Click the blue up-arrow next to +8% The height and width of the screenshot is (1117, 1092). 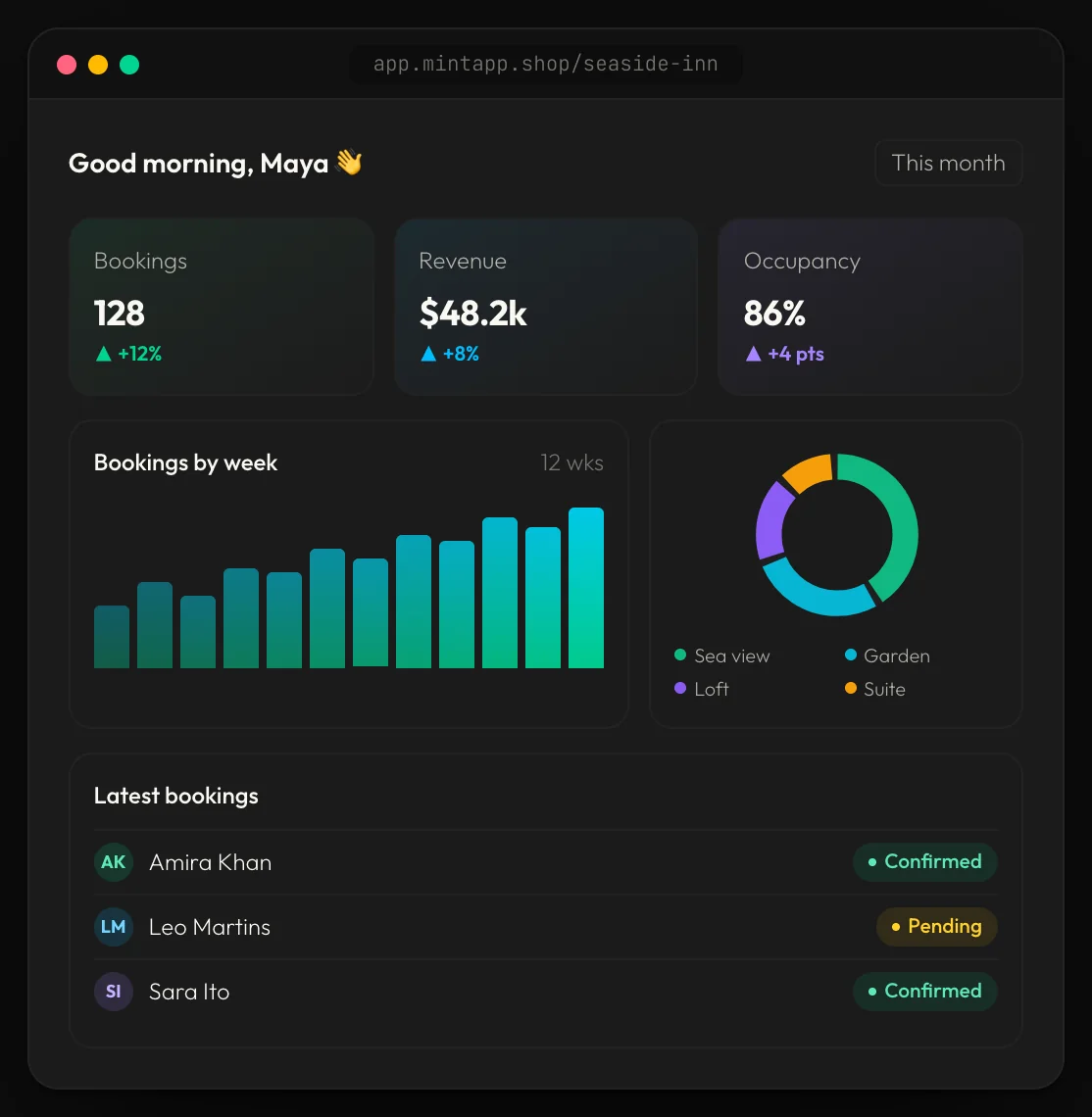(428, 354)
